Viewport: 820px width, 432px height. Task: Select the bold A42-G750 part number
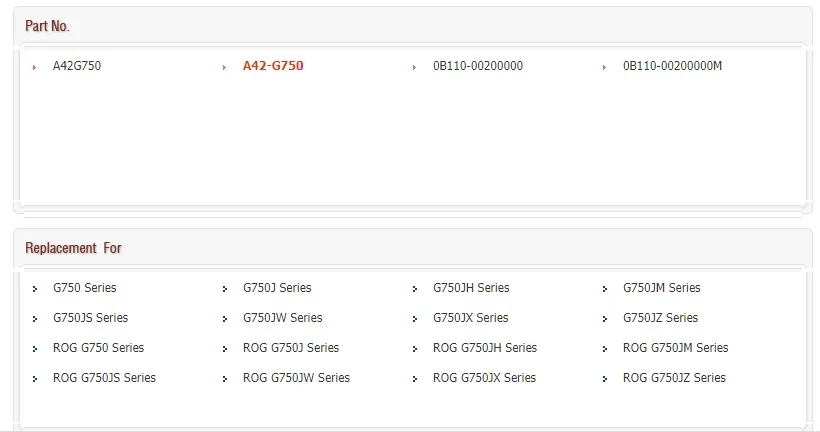(x=273, y=66)
